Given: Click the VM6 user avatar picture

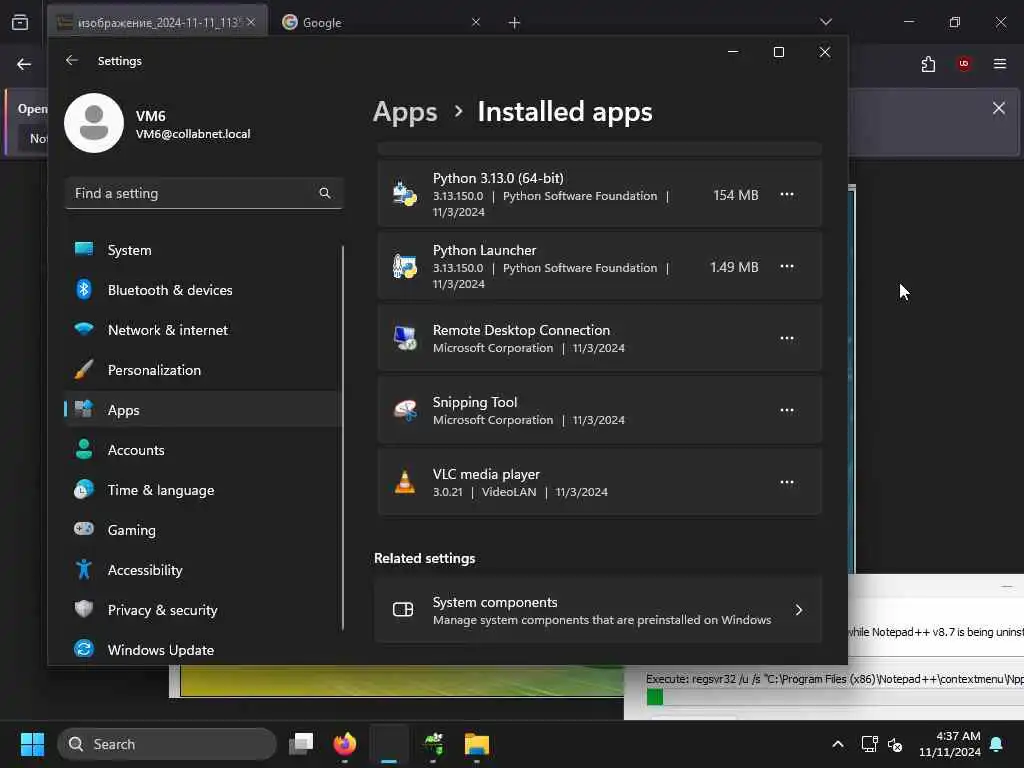Looking at the screenshot, I should click(94, 123).
